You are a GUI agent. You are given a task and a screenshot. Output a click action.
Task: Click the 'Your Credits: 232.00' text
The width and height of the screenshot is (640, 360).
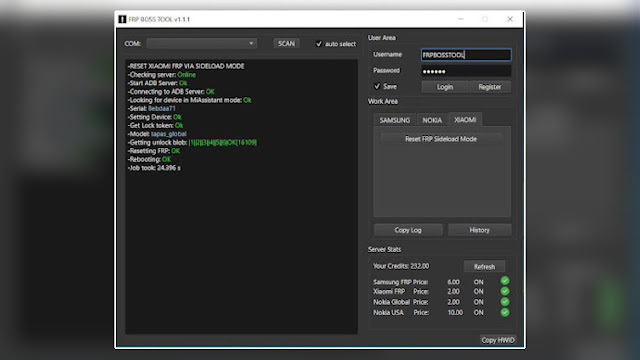click(401, 266)
